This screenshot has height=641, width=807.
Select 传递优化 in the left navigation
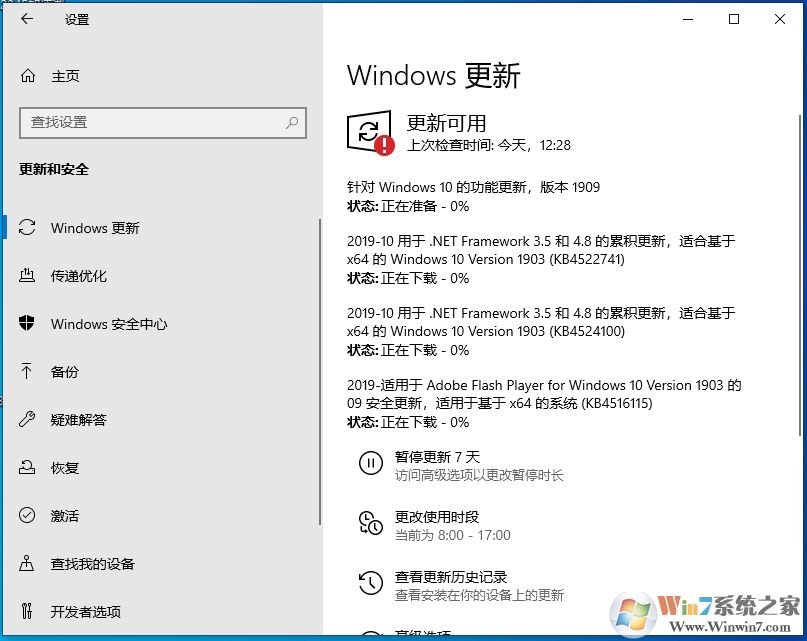click(77, 276)
